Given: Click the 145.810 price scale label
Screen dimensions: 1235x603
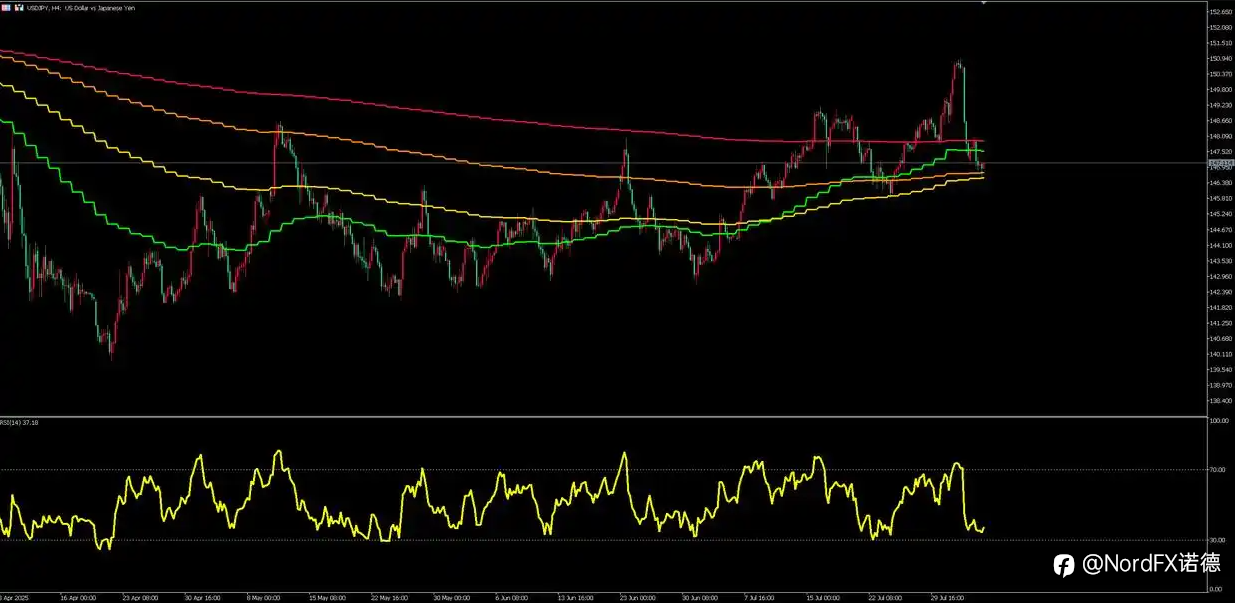Looking at the screenshot, I should tap(1220, 199).
